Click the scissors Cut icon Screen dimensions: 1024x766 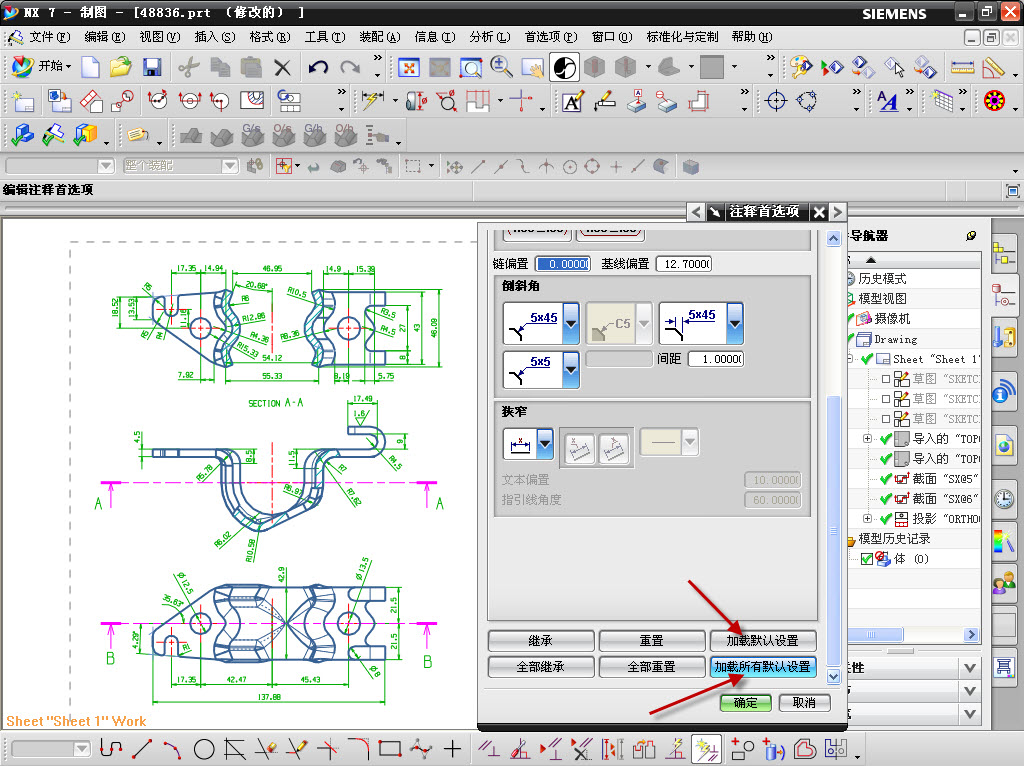point(187,68)
